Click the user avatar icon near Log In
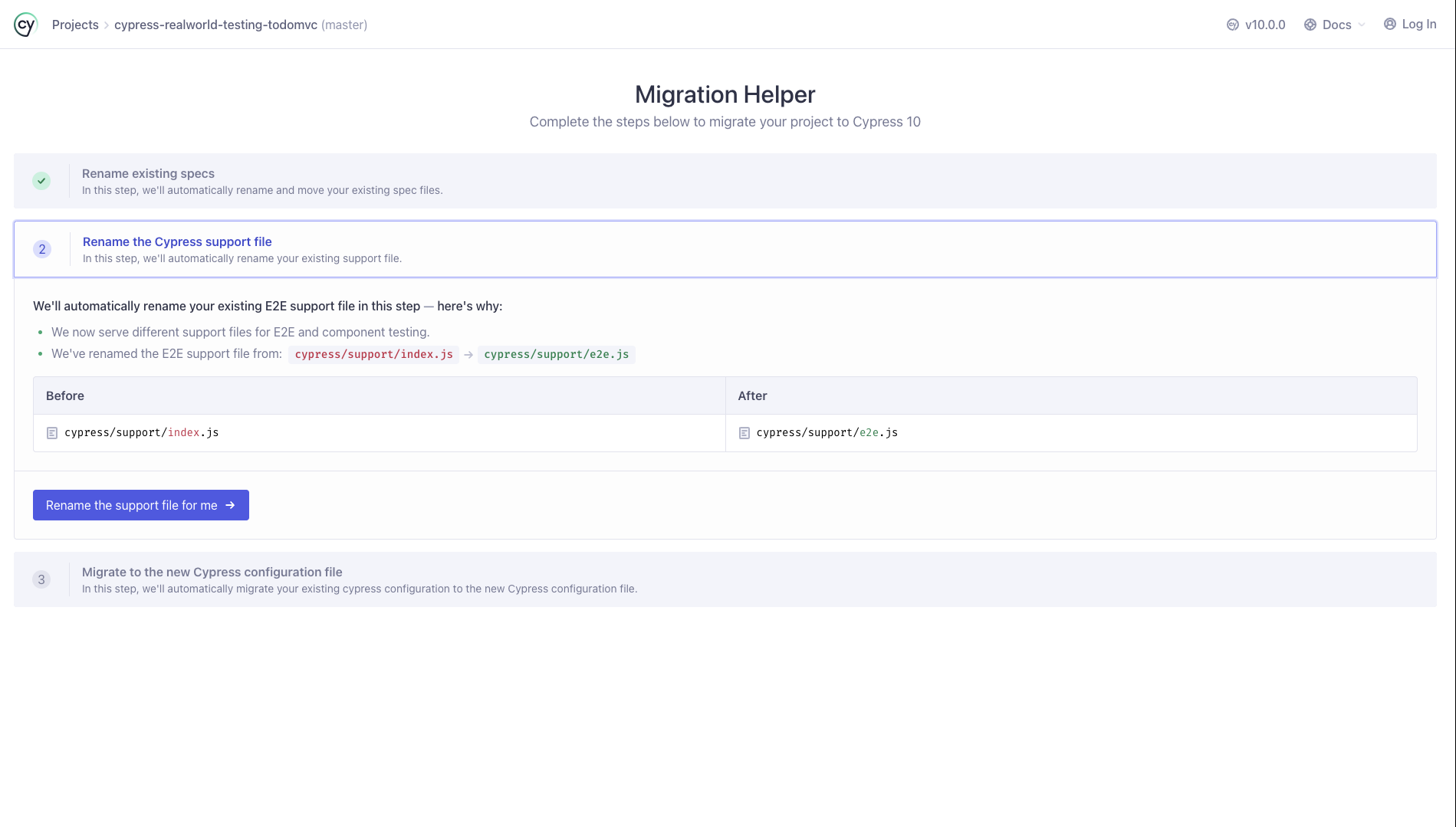Viewport: 1456px width, 827px height. tap(1390, 24)
